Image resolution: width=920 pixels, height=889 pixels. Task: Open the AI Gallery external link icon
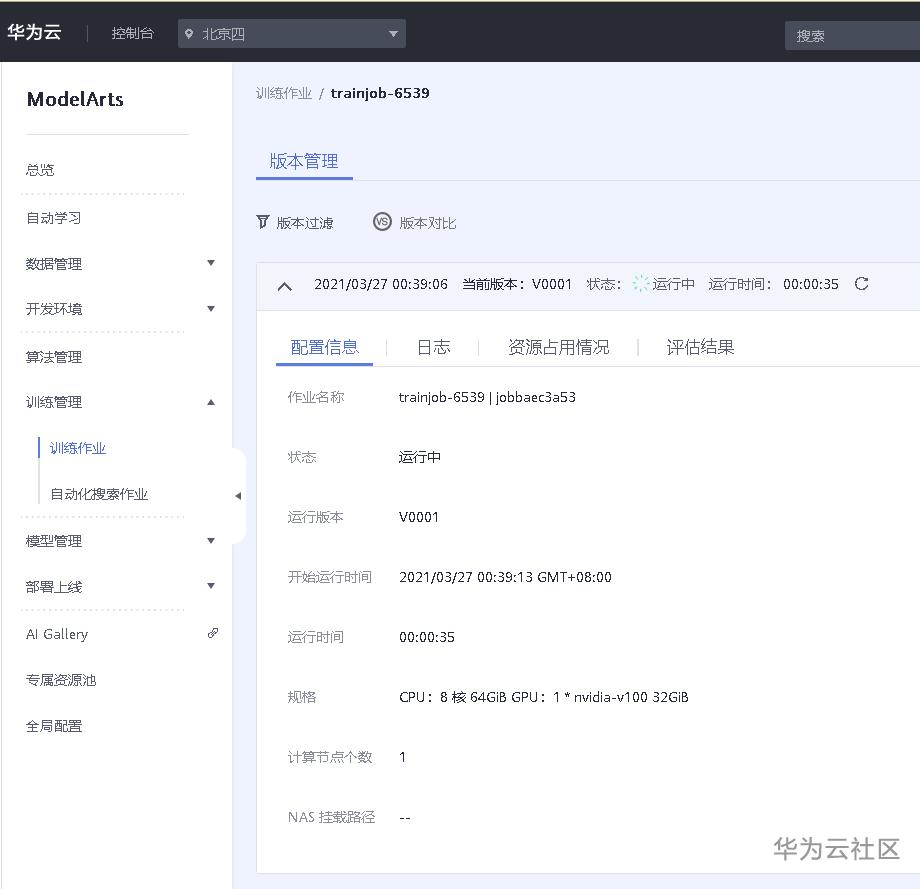213,633
